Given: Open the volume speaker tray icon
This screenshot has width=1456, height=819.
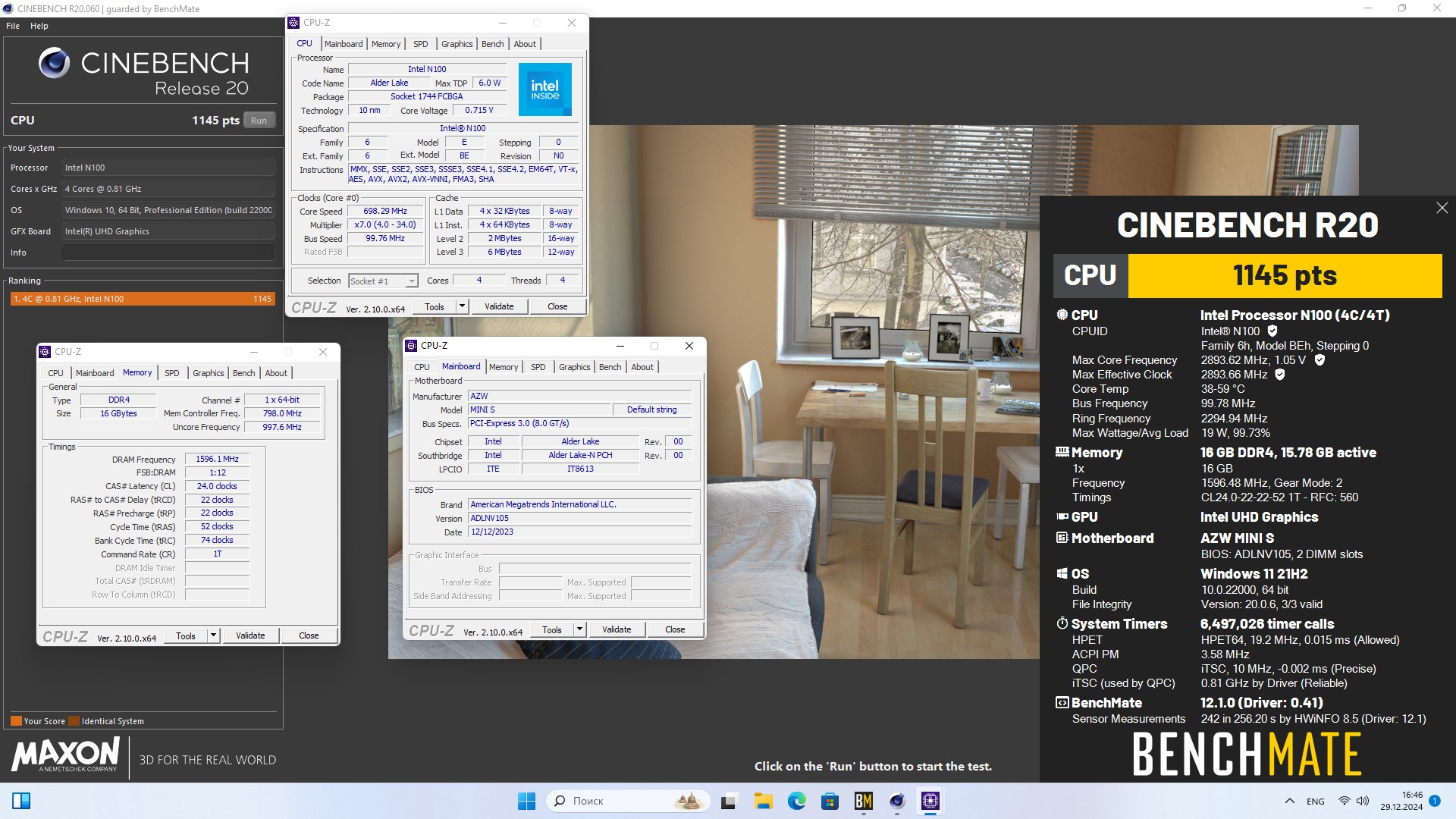Looking at the screenshot, I should pos(1362,801).
